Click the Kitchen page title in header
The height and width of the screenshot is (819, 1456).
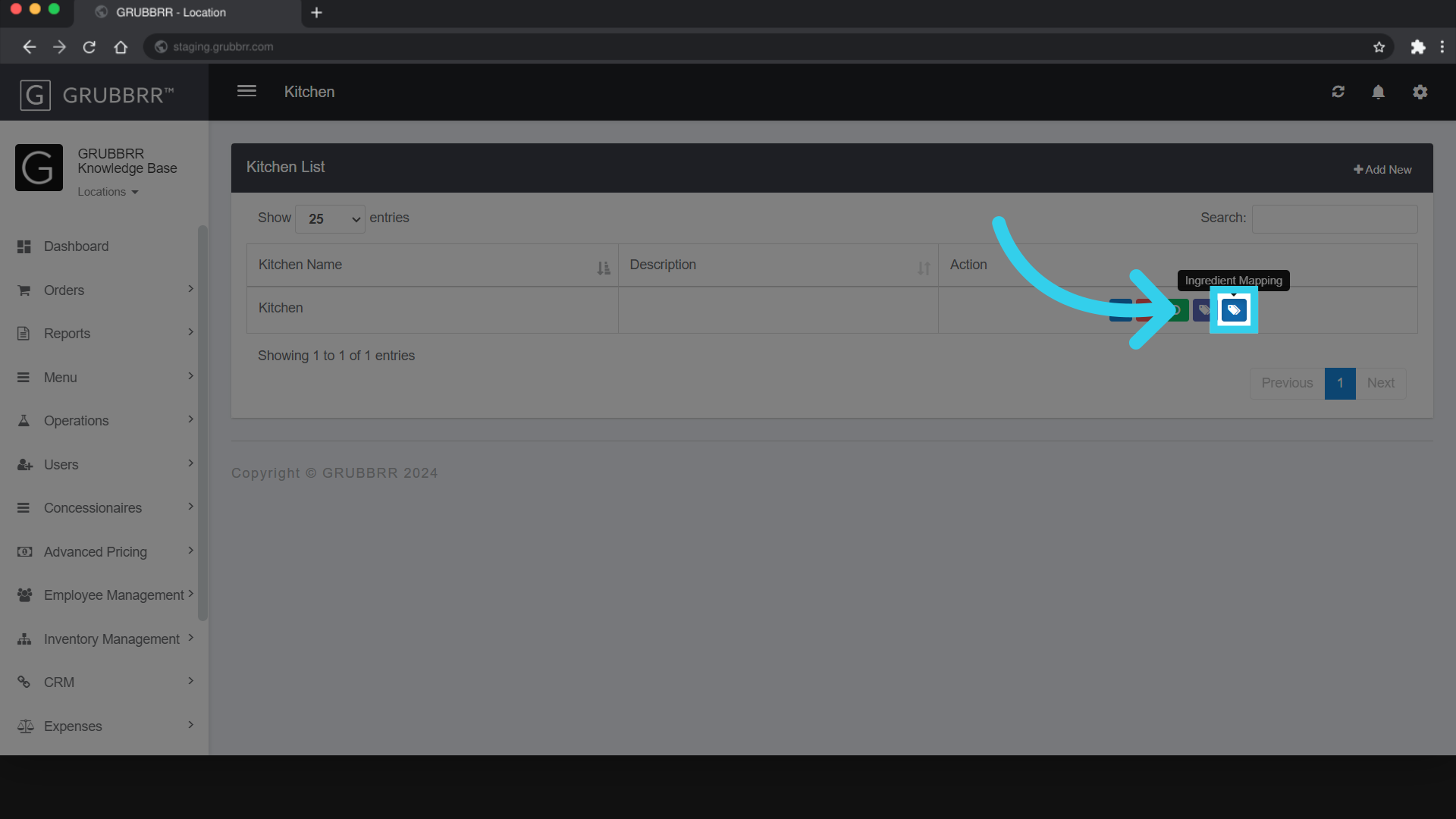(x=309, y=93)
